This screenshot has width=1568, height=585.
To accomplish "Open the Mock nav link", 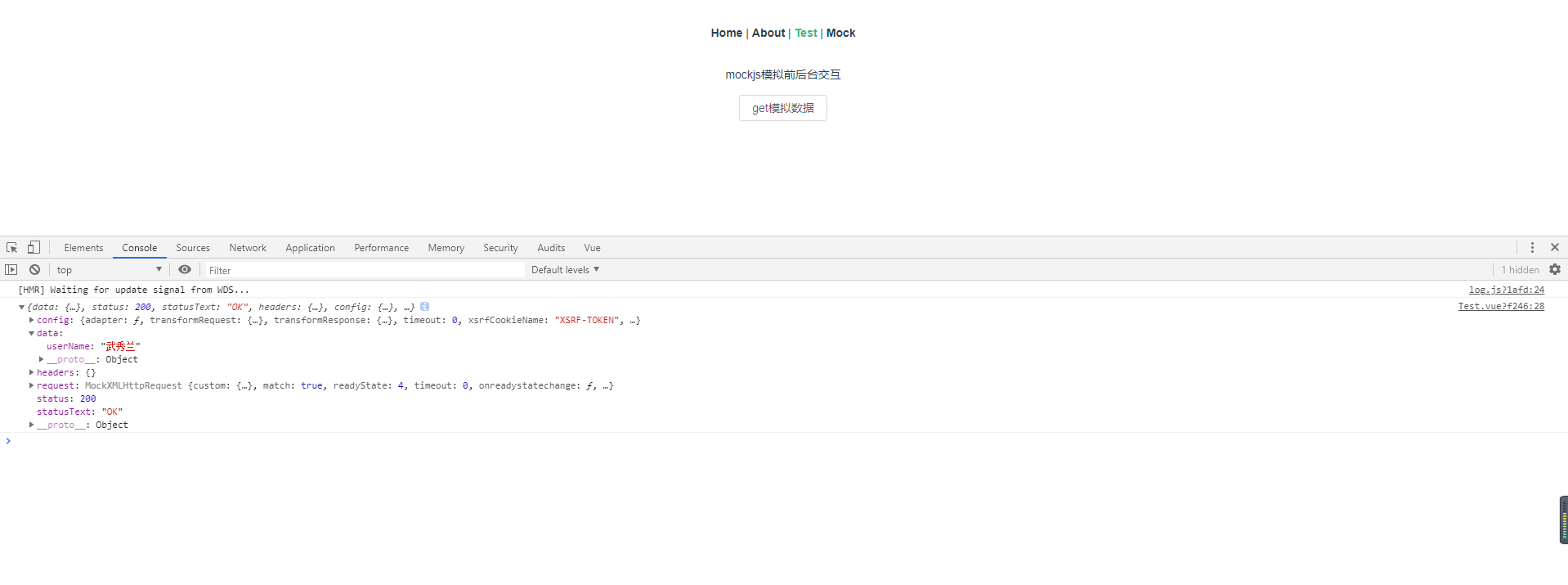I will pos(840,33).
